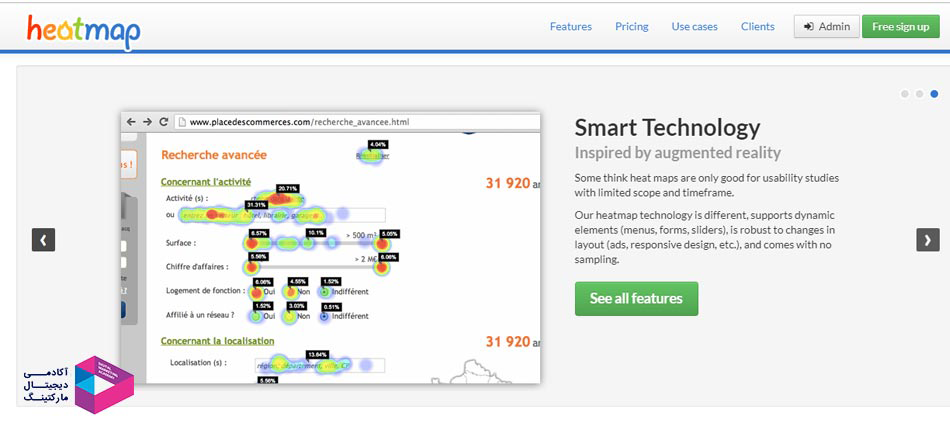Open the Clients page
This screenshot has height=430, width=950.
click(757, 27)
